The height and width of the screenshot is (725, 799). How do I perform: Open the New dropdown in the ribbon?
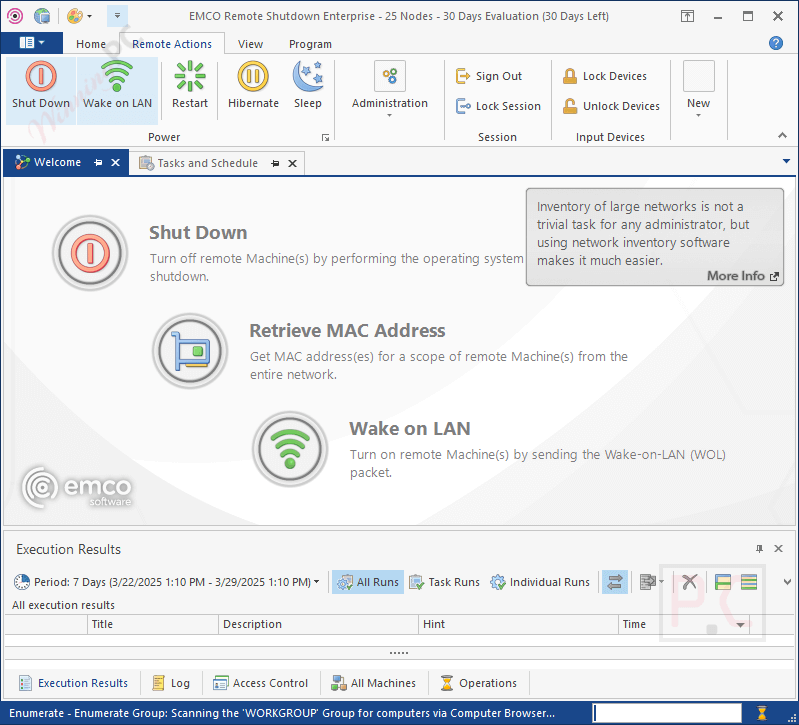699,90
